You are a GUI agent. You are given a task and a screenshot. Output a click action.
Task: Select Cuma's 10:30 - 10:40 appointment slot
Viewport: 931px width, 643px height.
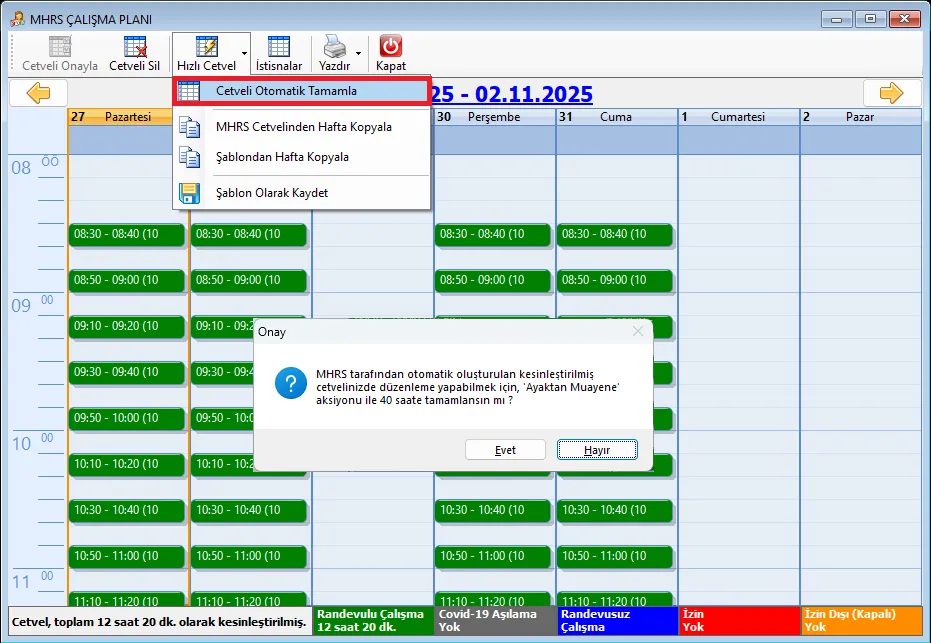coord(615,510)
